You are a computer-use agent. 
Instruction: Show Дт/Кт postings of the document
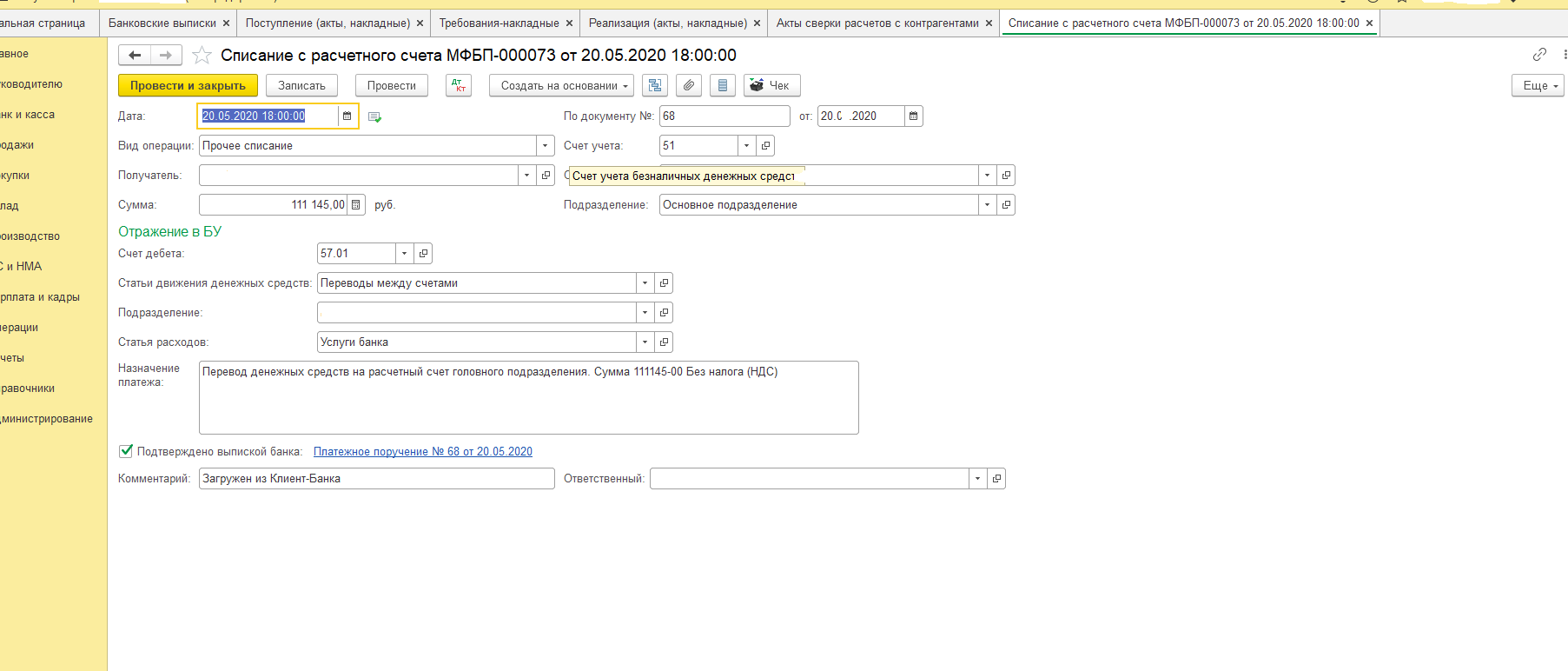click(x=459, y=85)
